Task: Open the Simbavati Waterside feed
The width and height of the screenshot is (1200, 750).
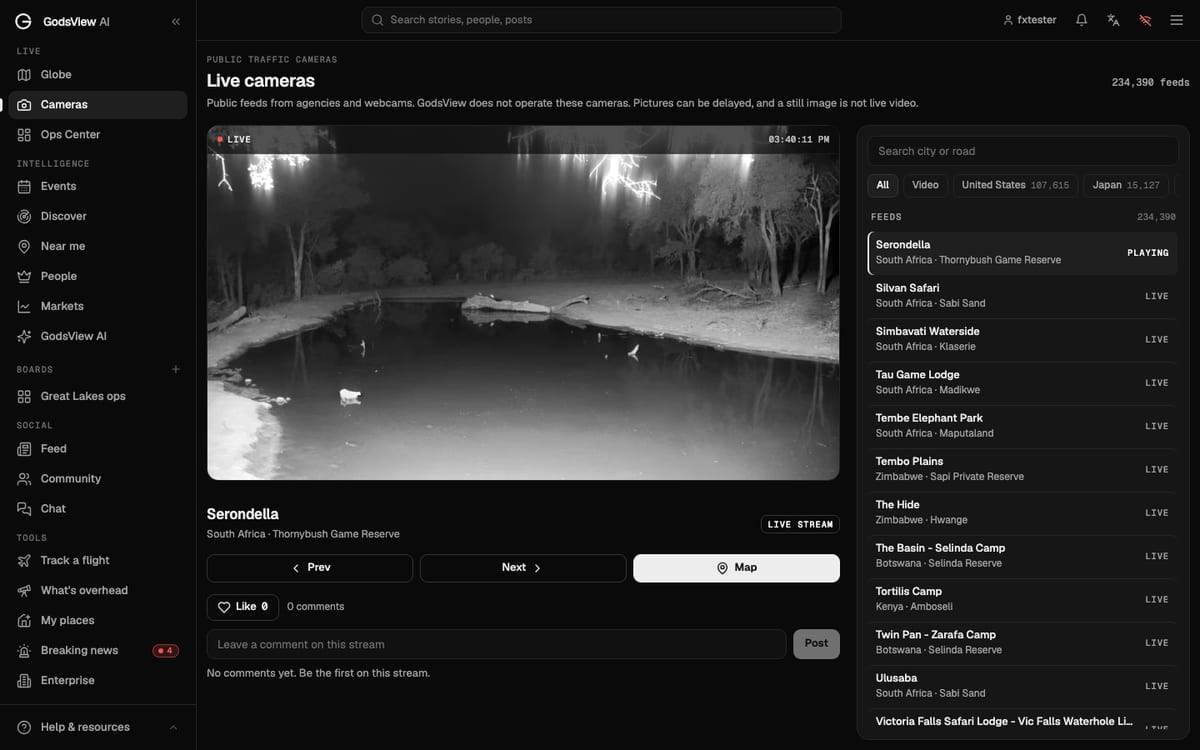Action: [1023, 339]
